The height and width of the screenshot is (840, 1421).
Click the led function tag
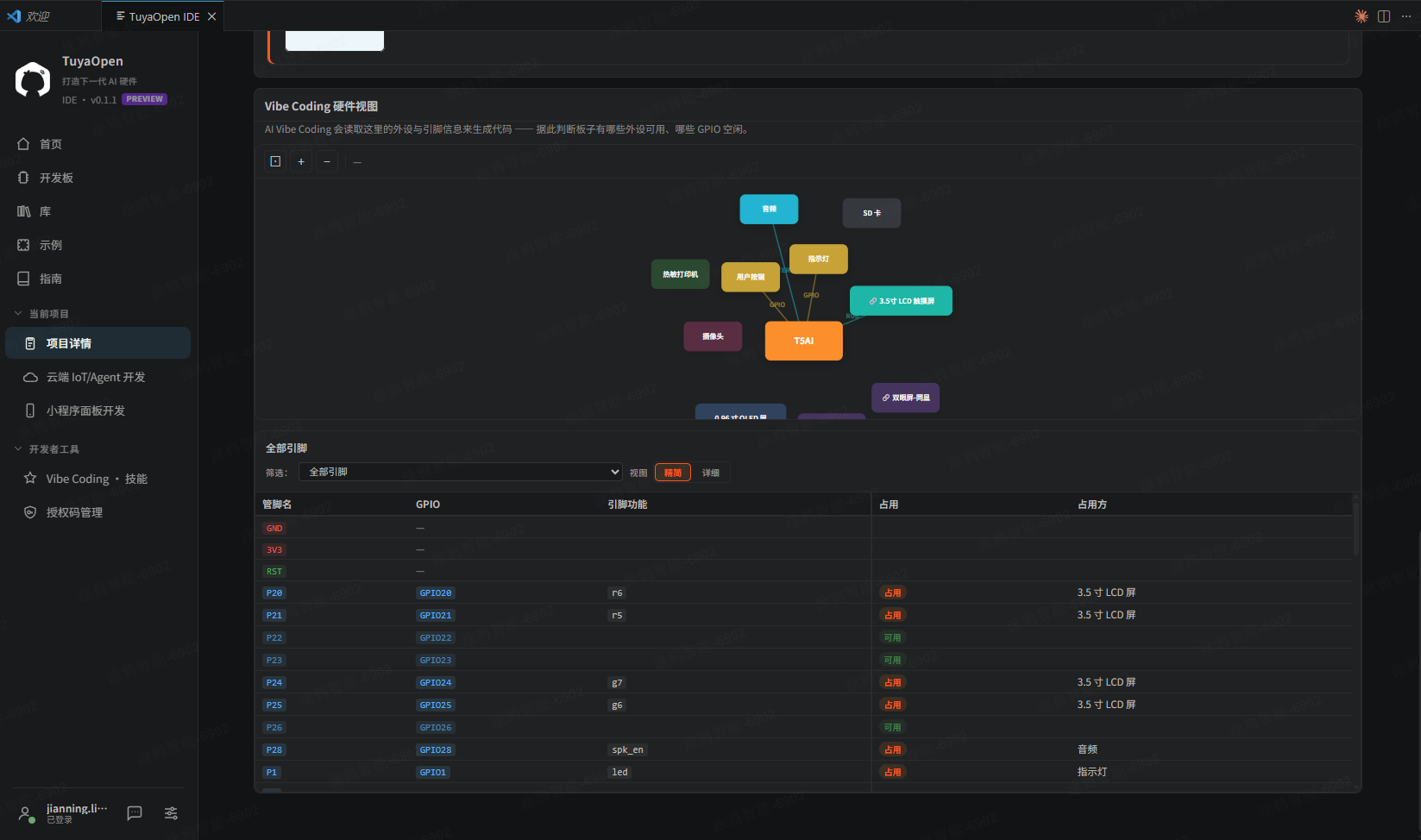pyautogui.click(x=620, y=772)
